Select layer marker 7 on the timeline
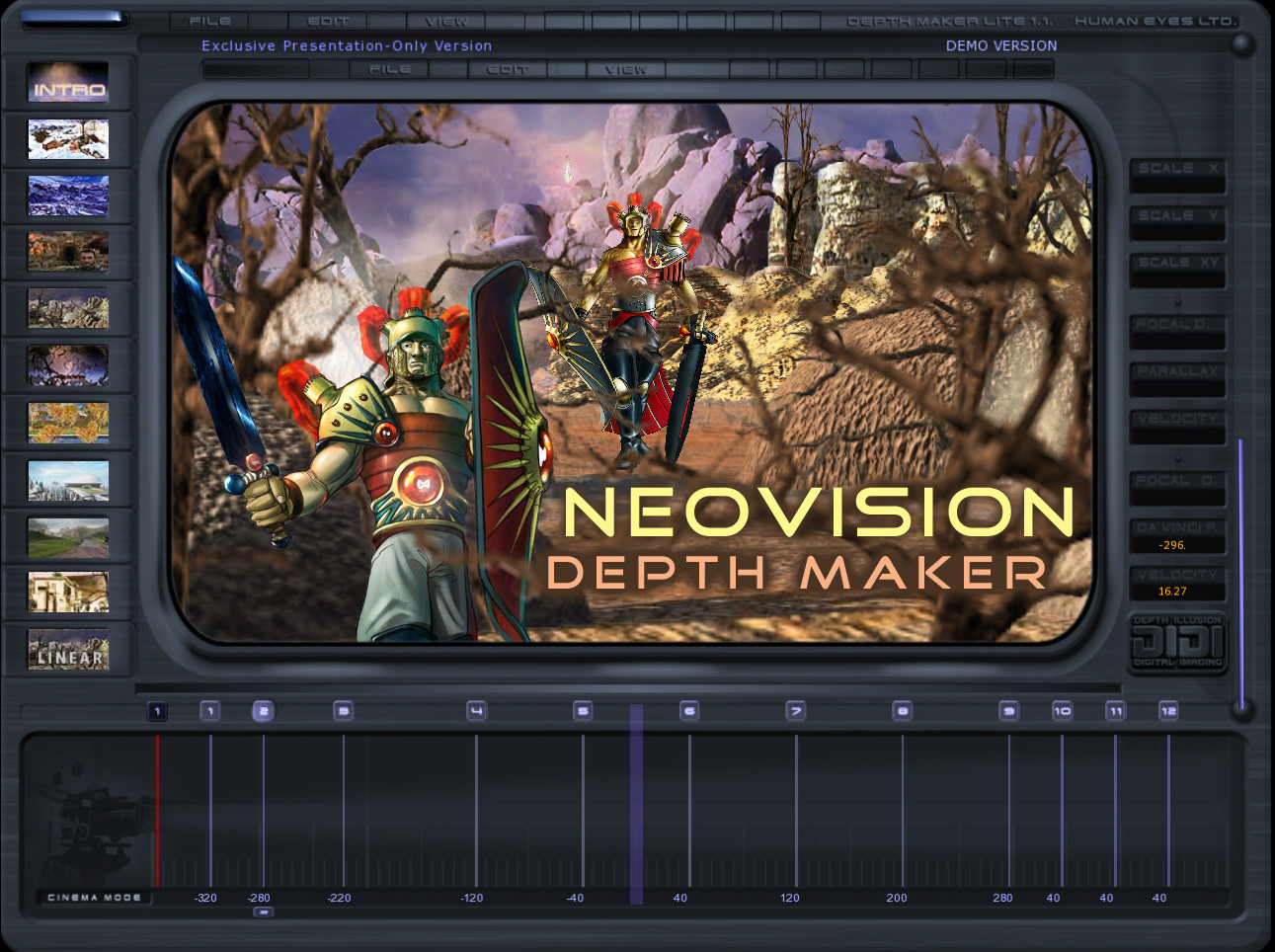The width and height of the screenshot is (1275, 952). tap(796, 711)
